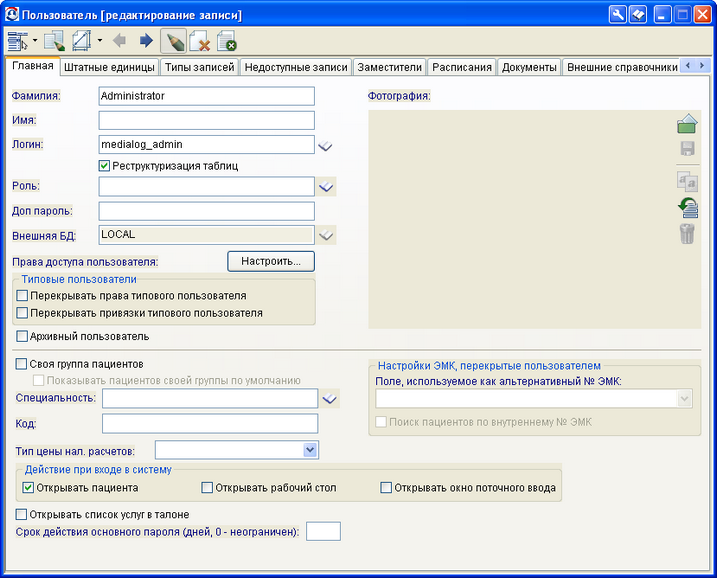The height and width of the screenshot is (578, 717).
Task: Enable Открывать список услуг в талоне
Action: [21, 514]
